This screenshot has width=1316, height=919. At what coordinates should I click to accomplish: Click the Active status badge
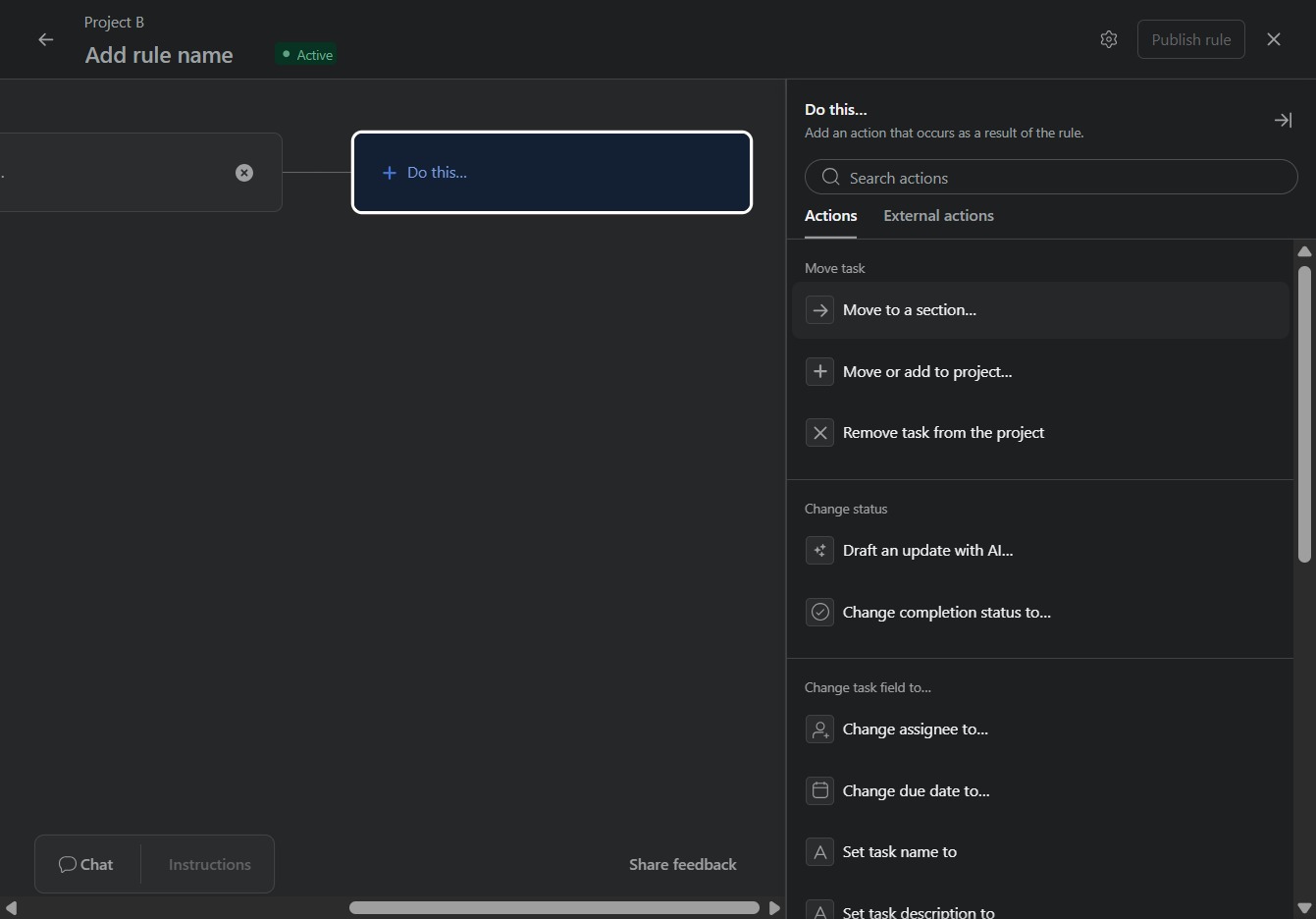coord(306,55)
